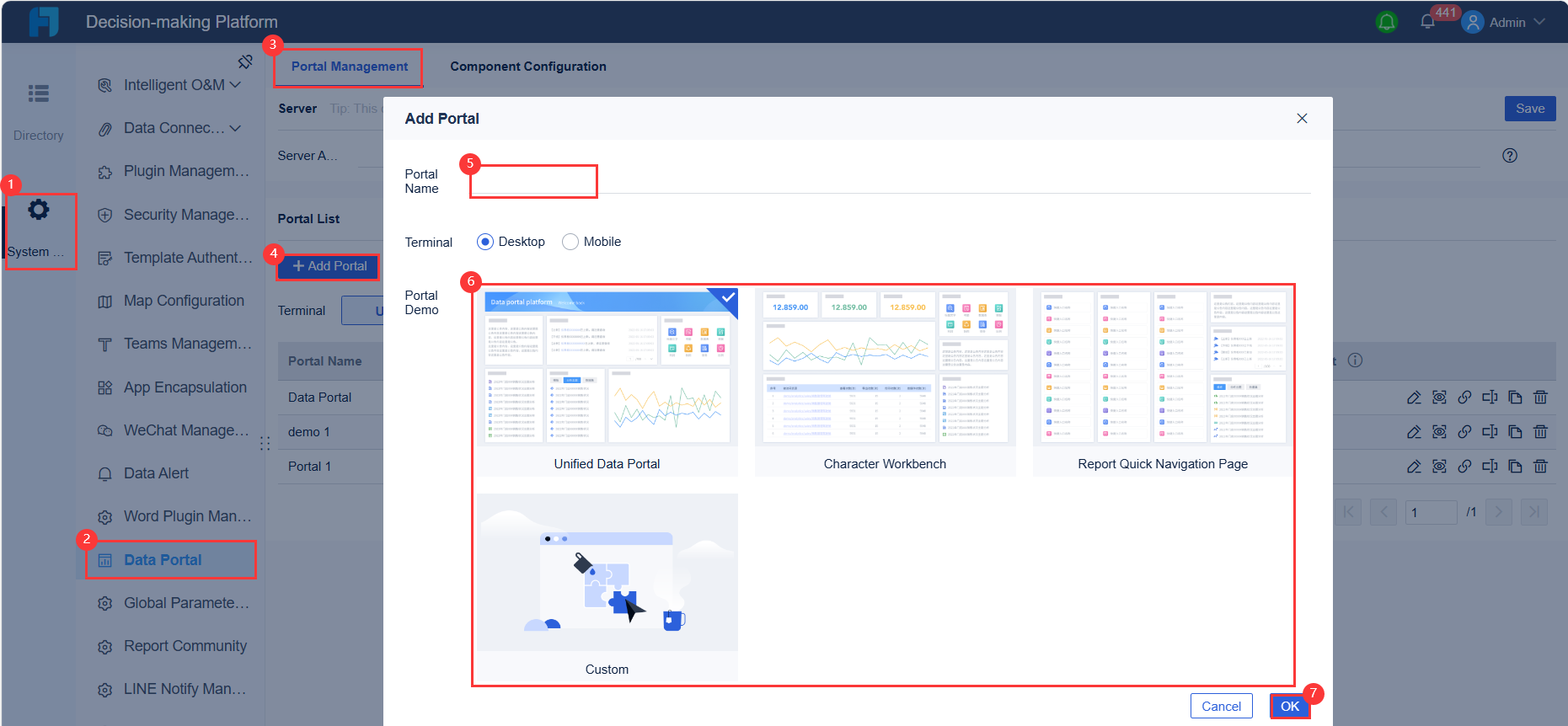Viewport: 1568px width, 726px height.
Task: Unpin the sidebar with pin icon
Action: coord(245,61)
